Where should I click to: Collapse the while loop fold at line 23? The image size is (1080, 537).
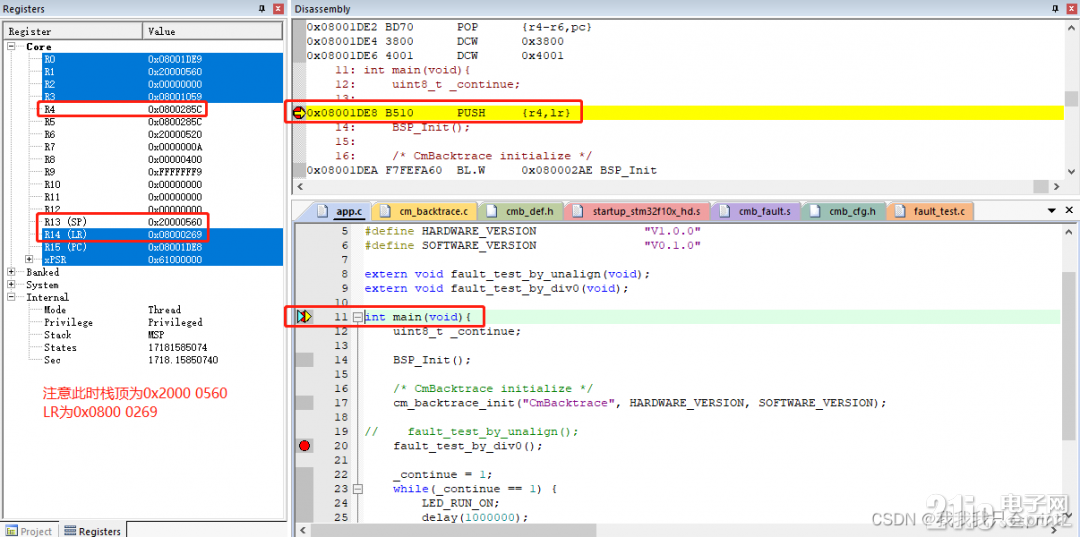coord(357,489)
